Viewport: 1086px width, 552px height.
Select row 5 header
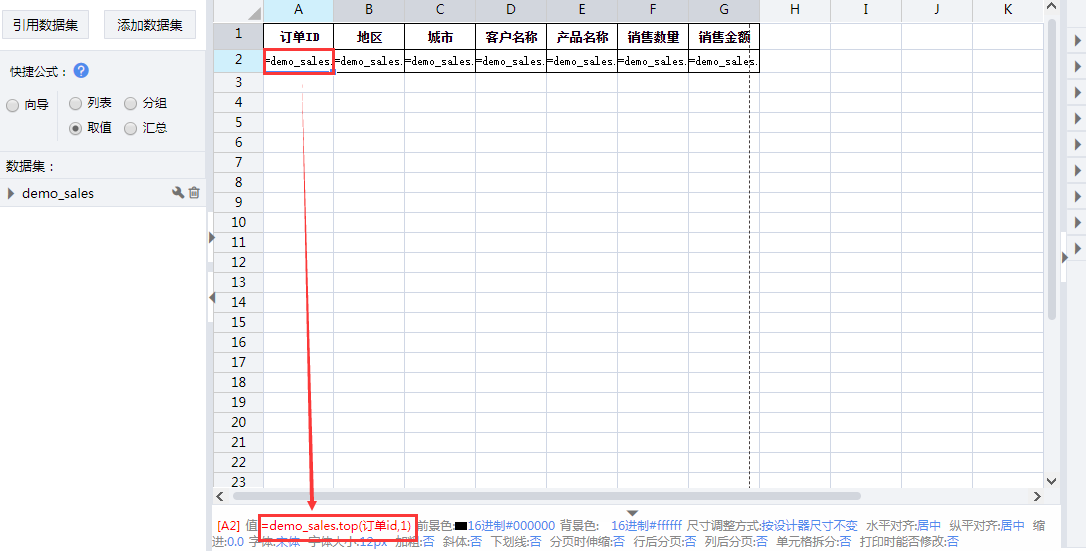click(x=238, y=122)
